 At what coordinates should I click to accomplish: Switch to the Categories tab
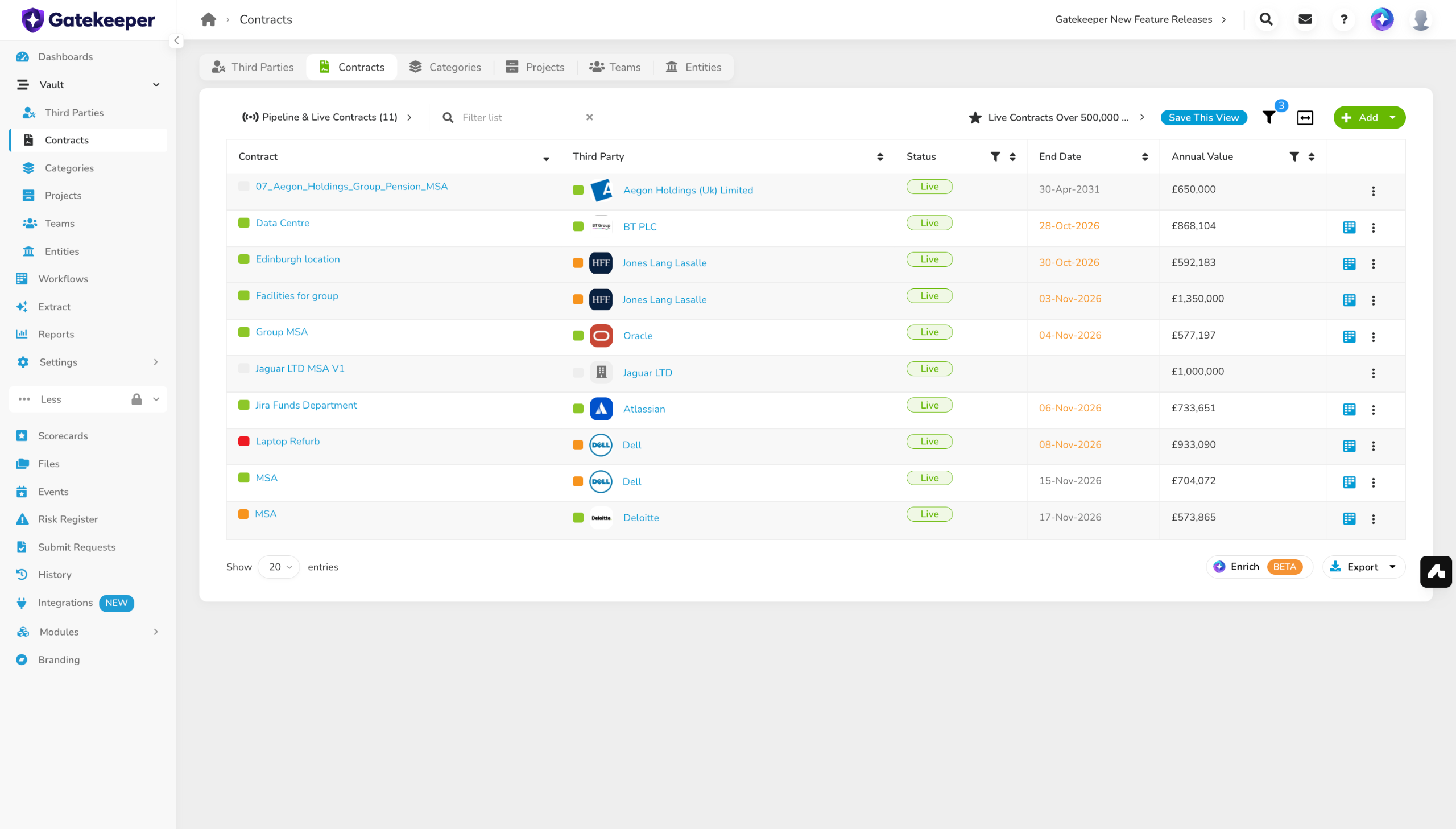pos(445,67)
